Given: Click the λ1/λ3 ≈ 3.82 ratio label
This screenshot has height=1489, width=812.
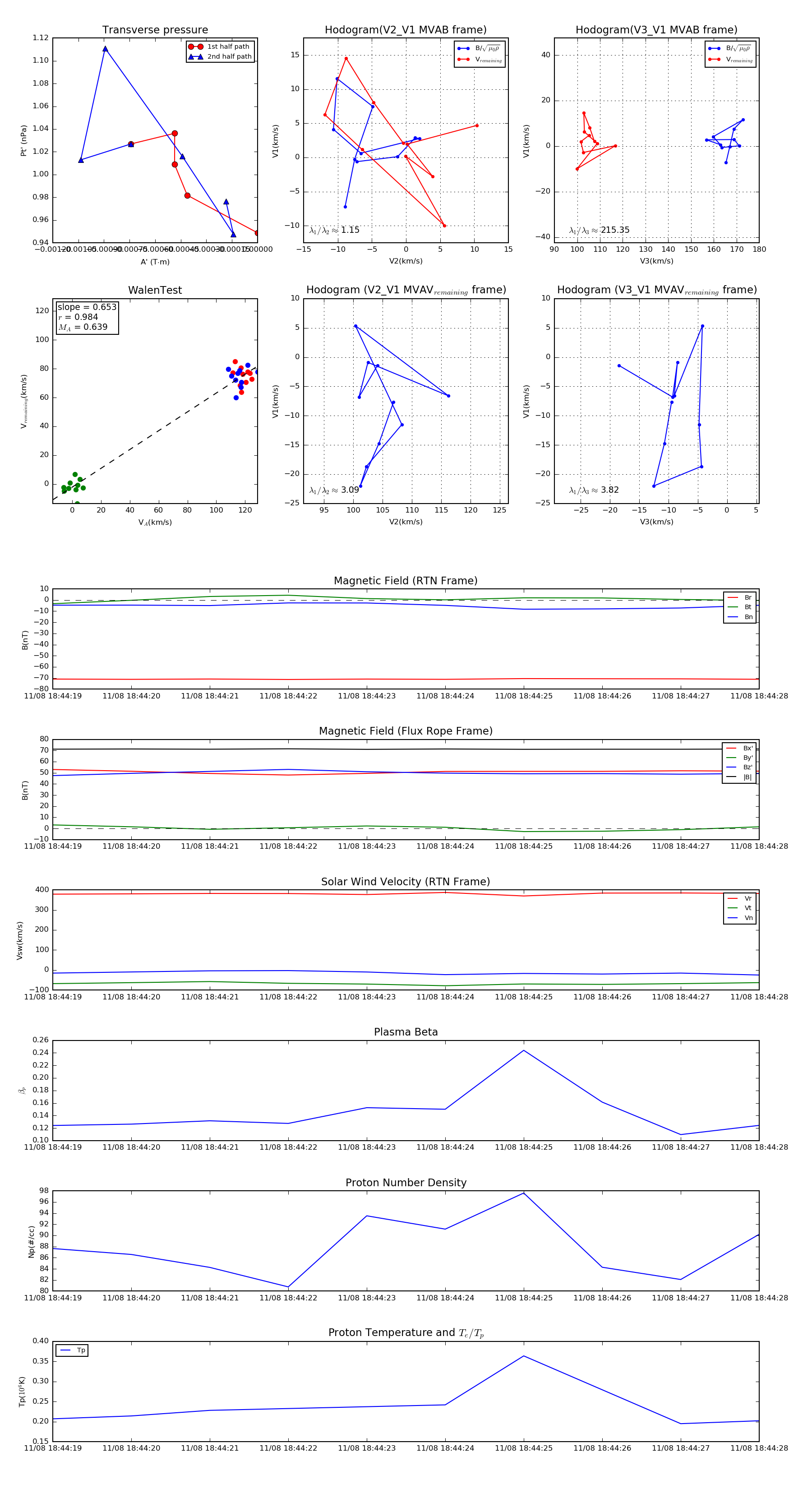Looking at the screenshot, I should (x=594, y=490).
